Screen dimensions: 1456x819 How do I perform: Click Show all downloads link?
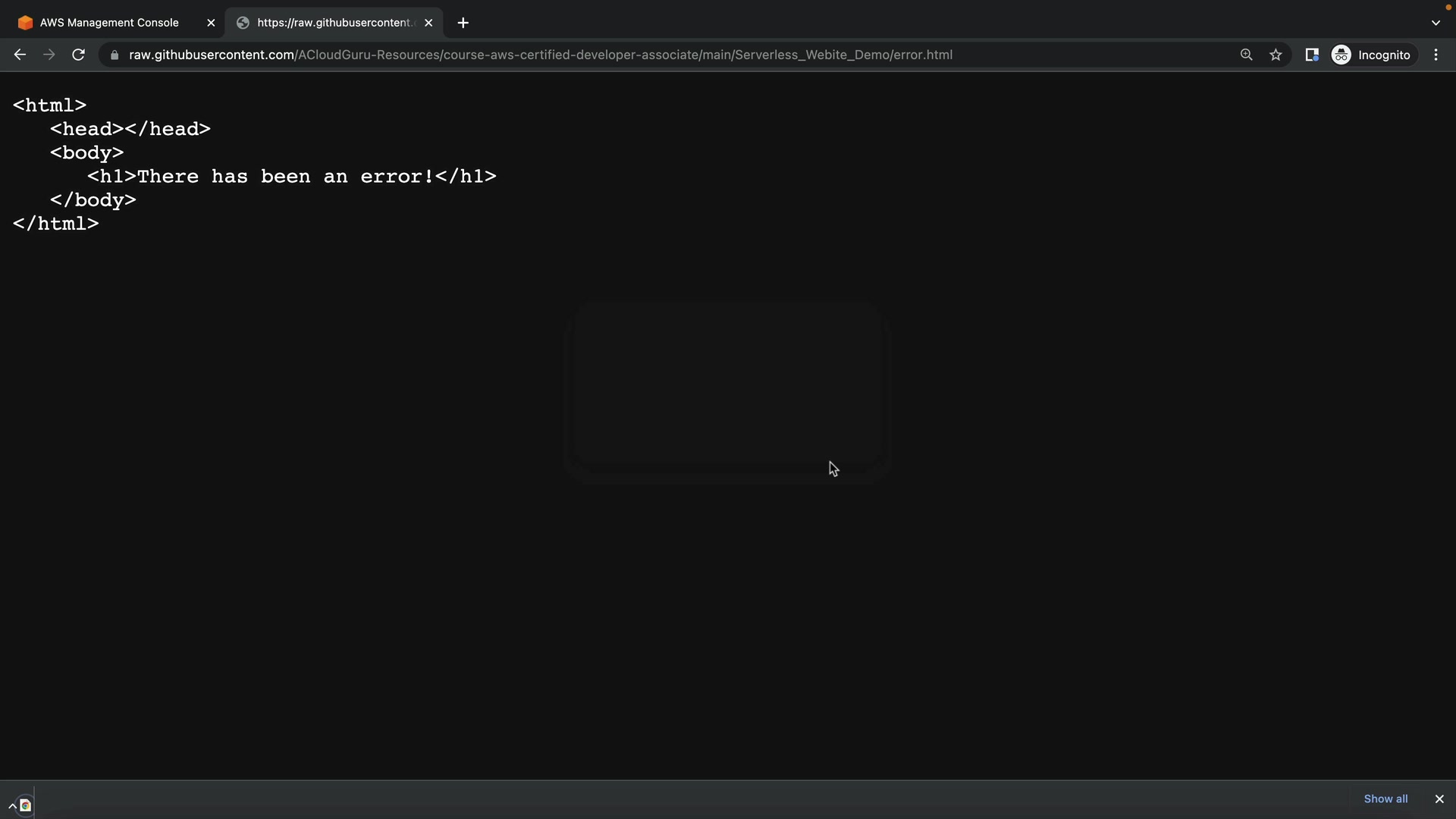point(1385,799)
